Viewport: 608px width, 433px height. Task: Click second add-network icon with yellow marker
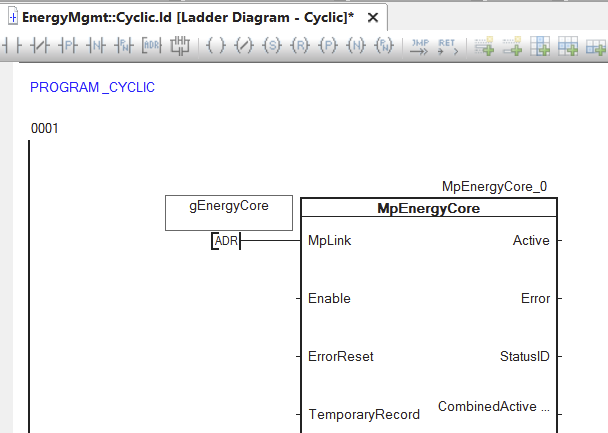coord(512,46)
